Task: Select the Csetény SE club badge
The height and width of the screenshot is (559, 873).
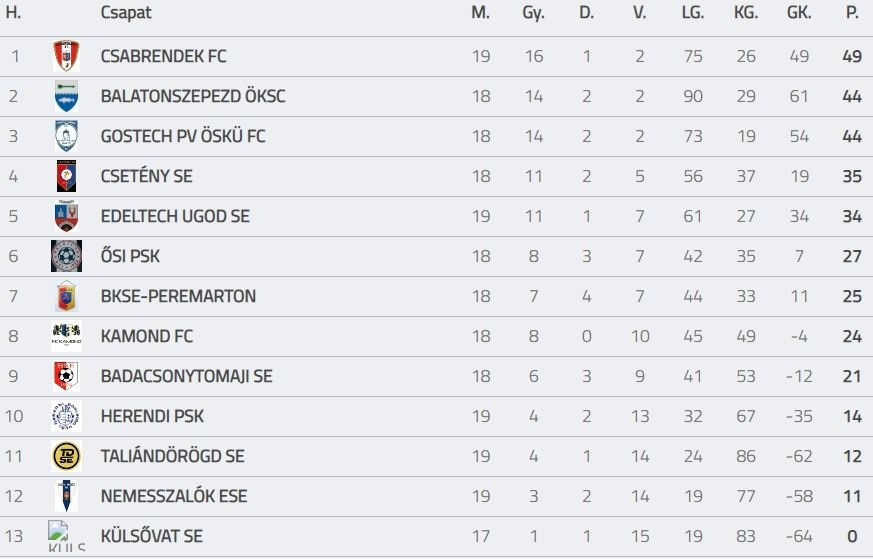Action: pyautogui.click(x=66, y=176)
